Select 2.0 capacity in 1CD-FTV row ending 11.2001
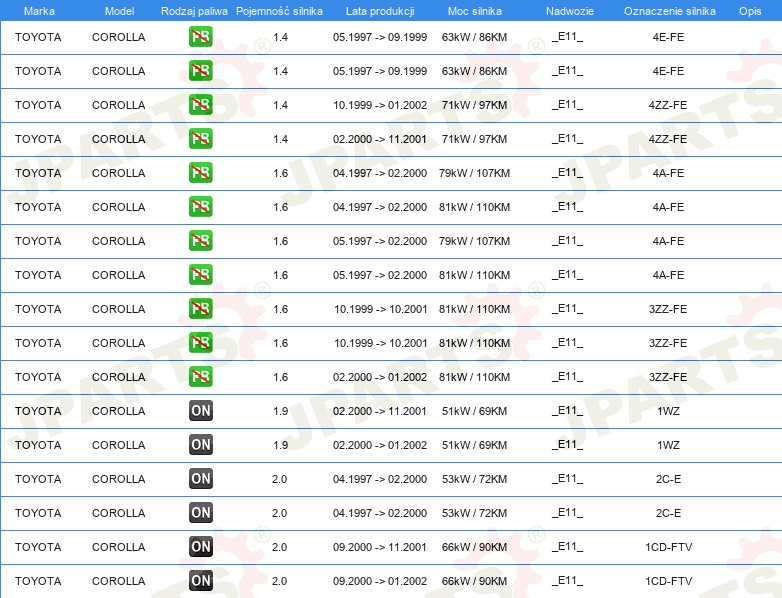782x598 pixels. (x=279, y=547)
